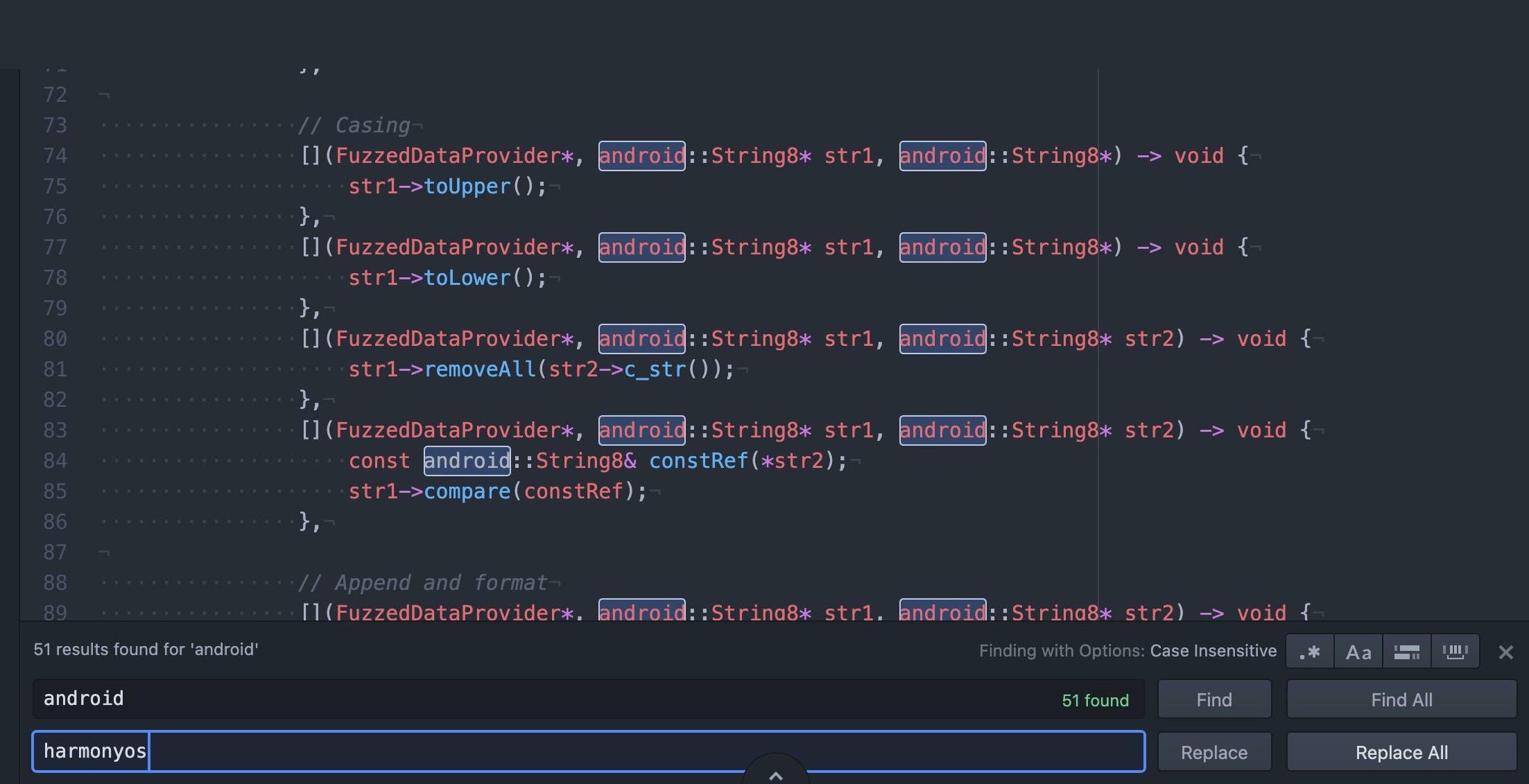Place cursor on toUpper call
Image resolution: width=1529 pixels, height=784 pixels.
pos(467,186)
